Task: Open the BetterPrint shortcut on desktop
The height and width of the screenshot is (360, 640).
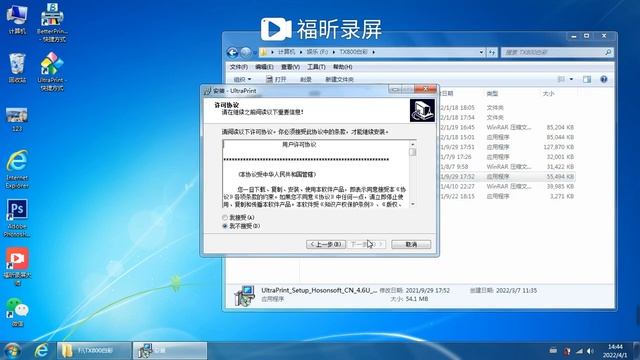Action: pos(52,22)
